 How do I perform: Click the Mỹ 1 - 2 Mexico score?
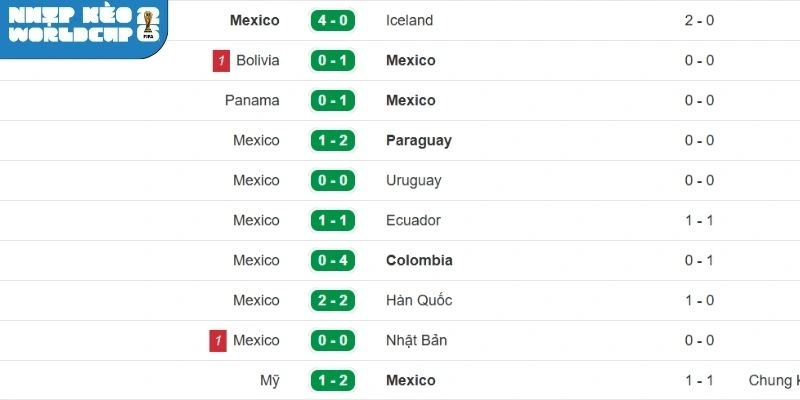tap(332, 381)
